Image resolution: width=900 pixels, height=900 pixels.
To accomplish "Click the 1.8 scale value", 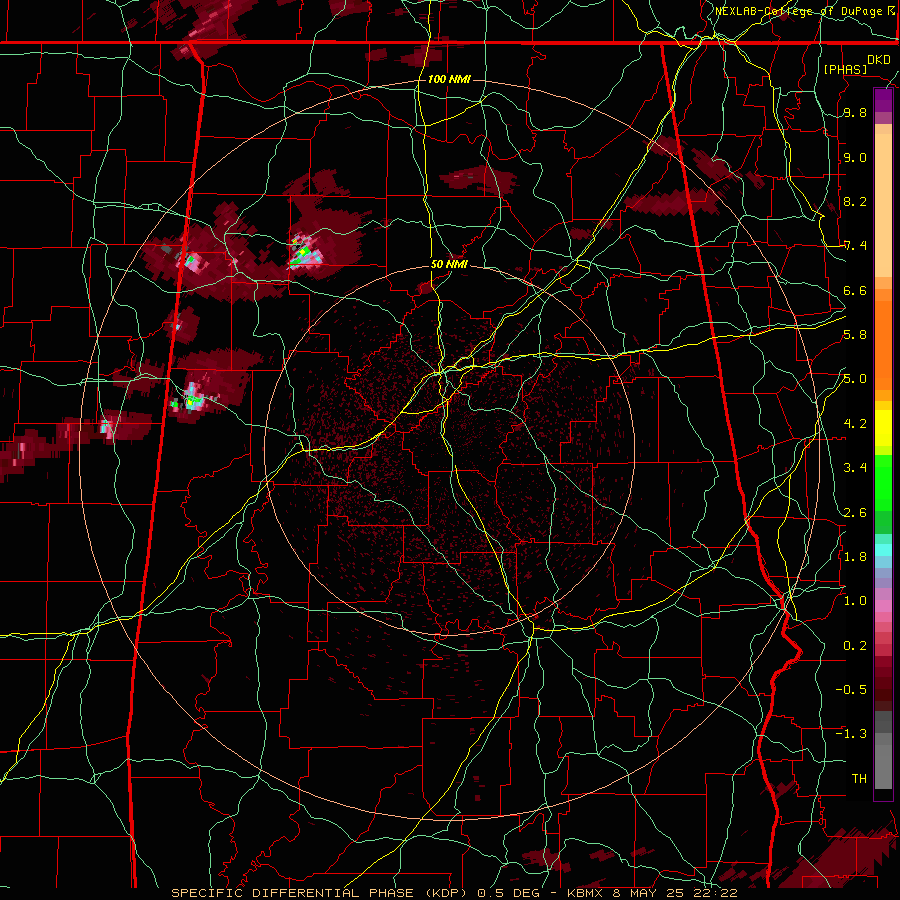I will 855,557.
